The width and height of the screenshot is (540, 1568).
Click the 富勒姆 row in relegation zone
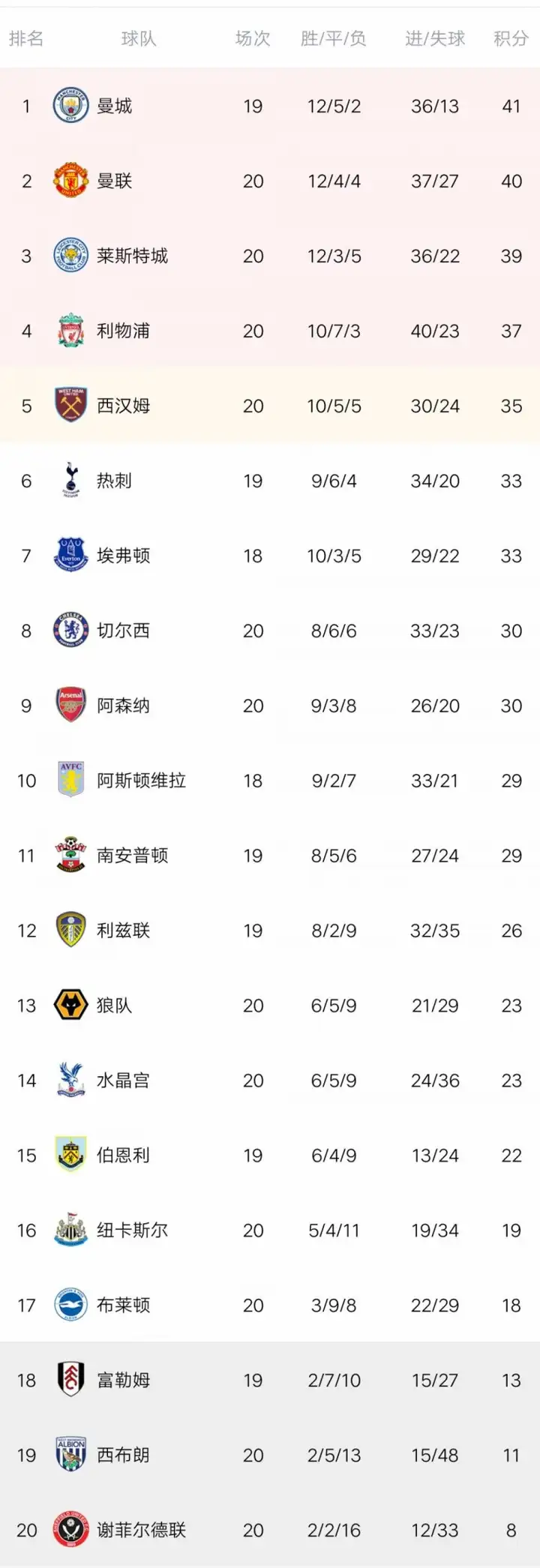(x=270, y=1381)
